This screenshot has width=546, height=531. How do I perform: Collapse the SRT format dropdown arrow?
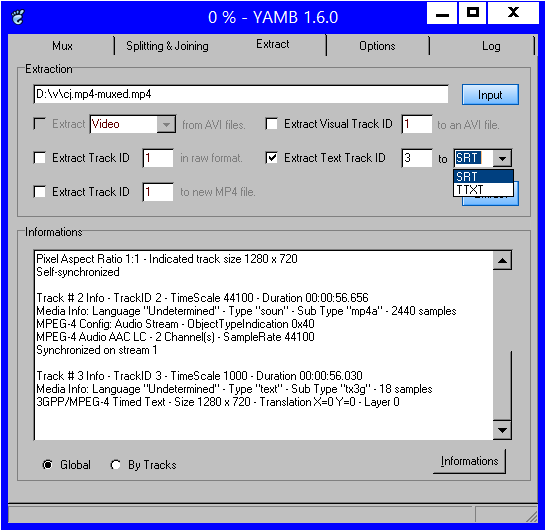click(502, 158)
